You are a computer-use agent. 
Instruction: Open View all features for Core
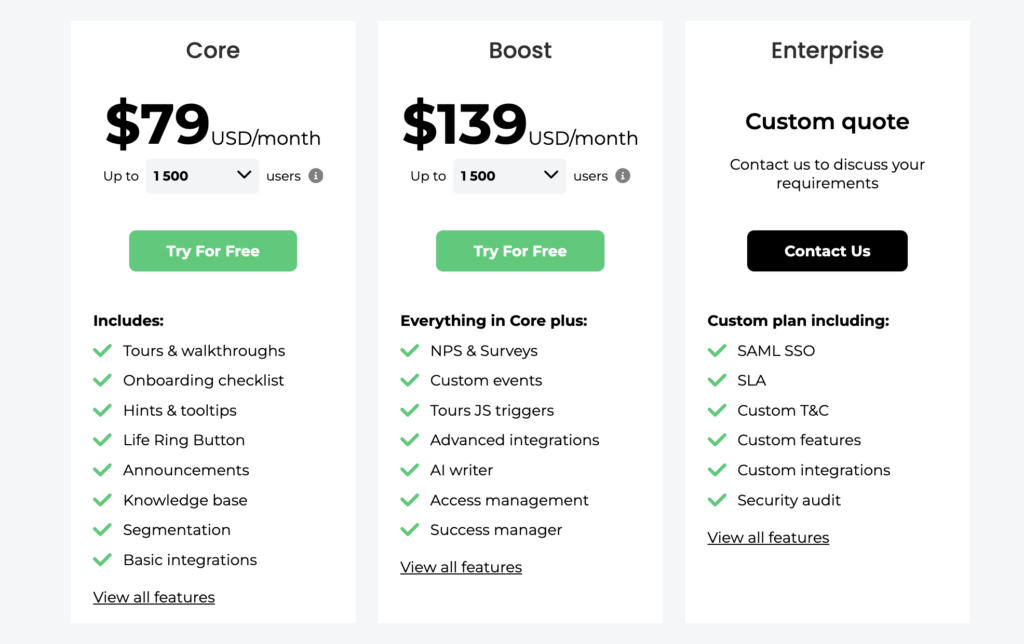pyautogui.click(x=154, y=597)
